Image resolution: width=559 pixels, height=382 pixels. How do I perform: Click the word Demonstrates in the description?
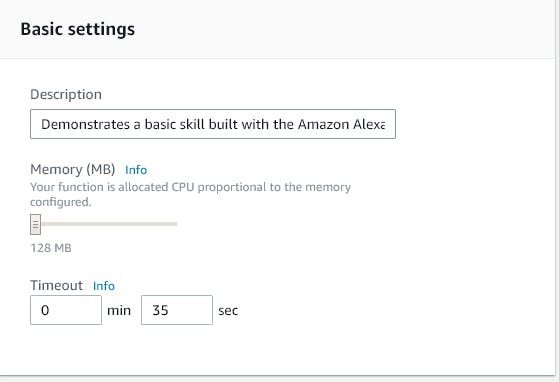click(x=86, y=124)
